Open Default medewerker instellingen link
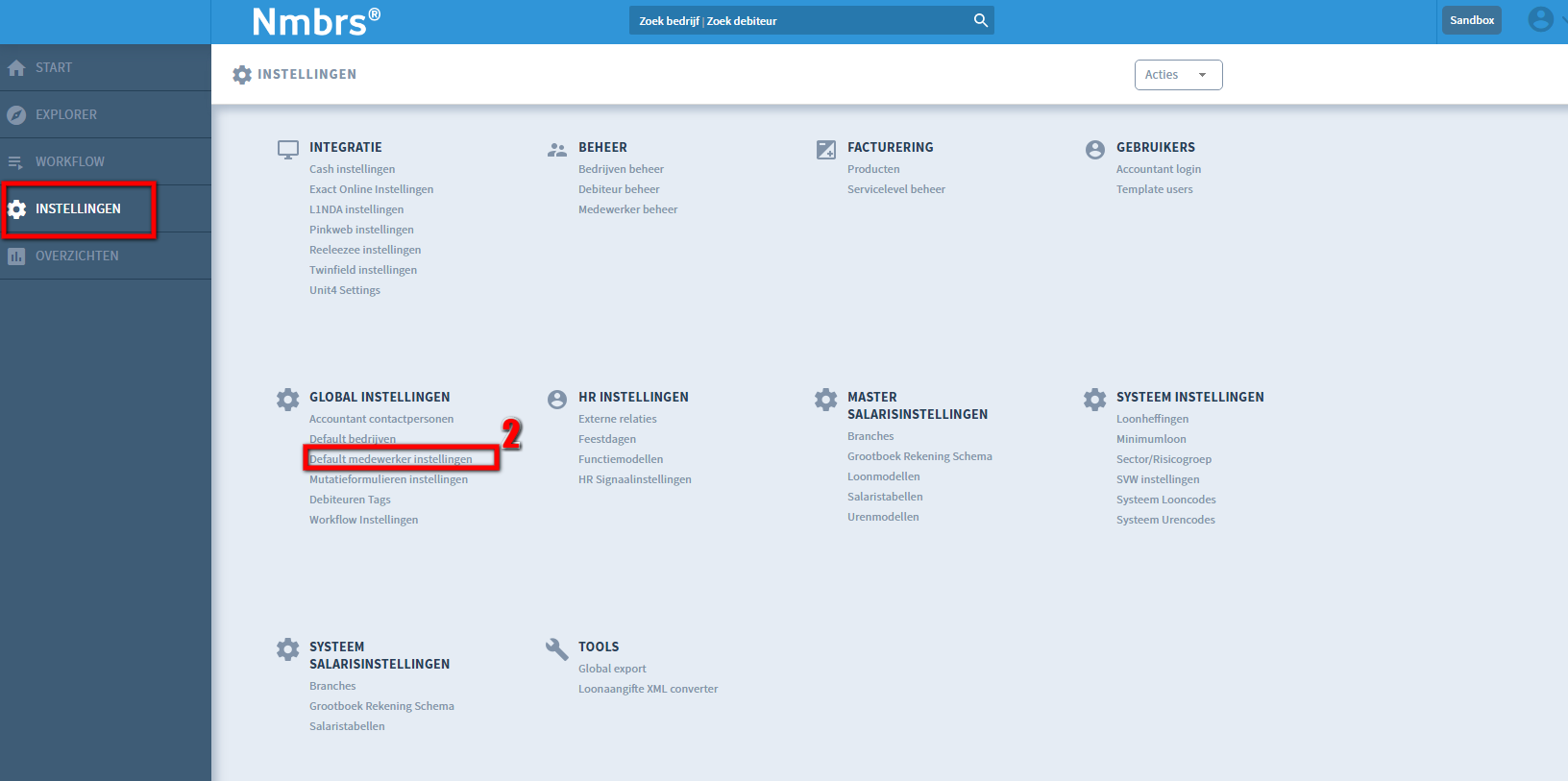 391,459
